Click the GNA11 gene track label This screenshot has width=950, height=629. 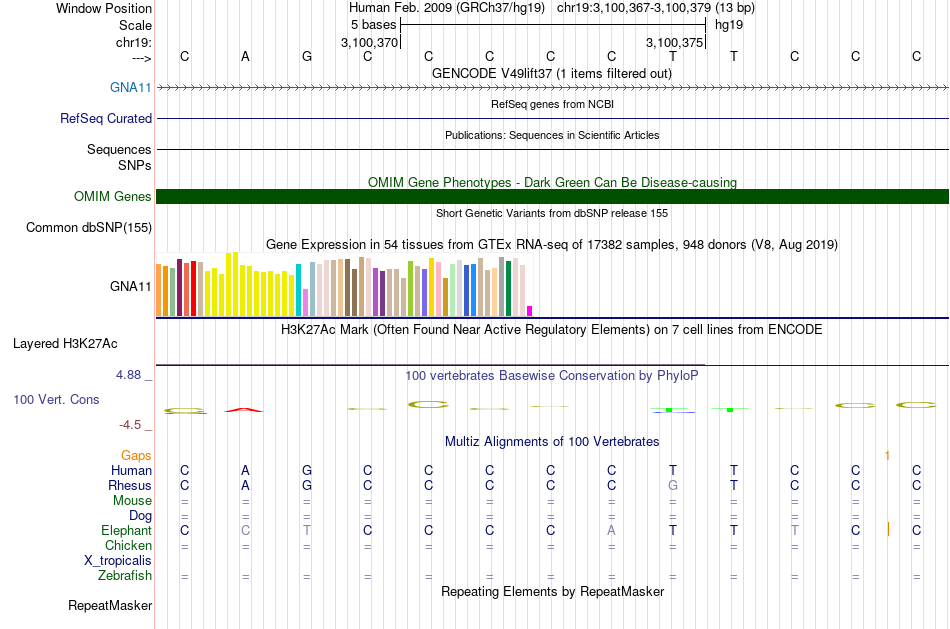pyautogui.click(x=130, y=87)
